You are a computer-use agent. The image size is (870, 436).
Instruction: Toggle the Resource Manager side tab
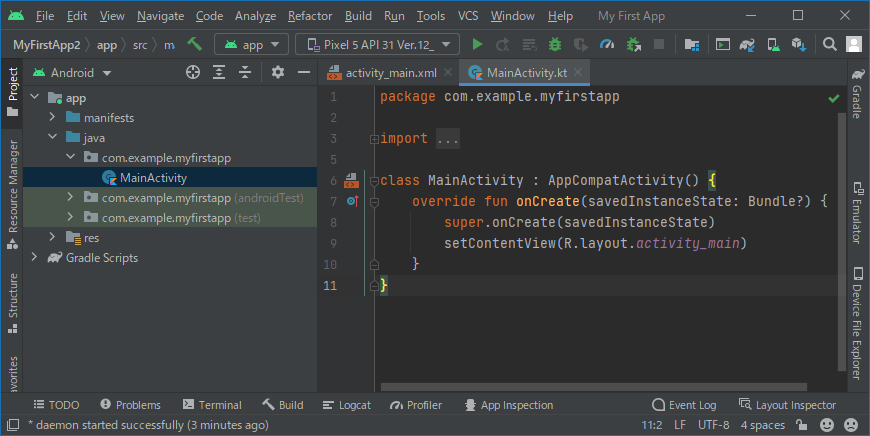point(12,195)
